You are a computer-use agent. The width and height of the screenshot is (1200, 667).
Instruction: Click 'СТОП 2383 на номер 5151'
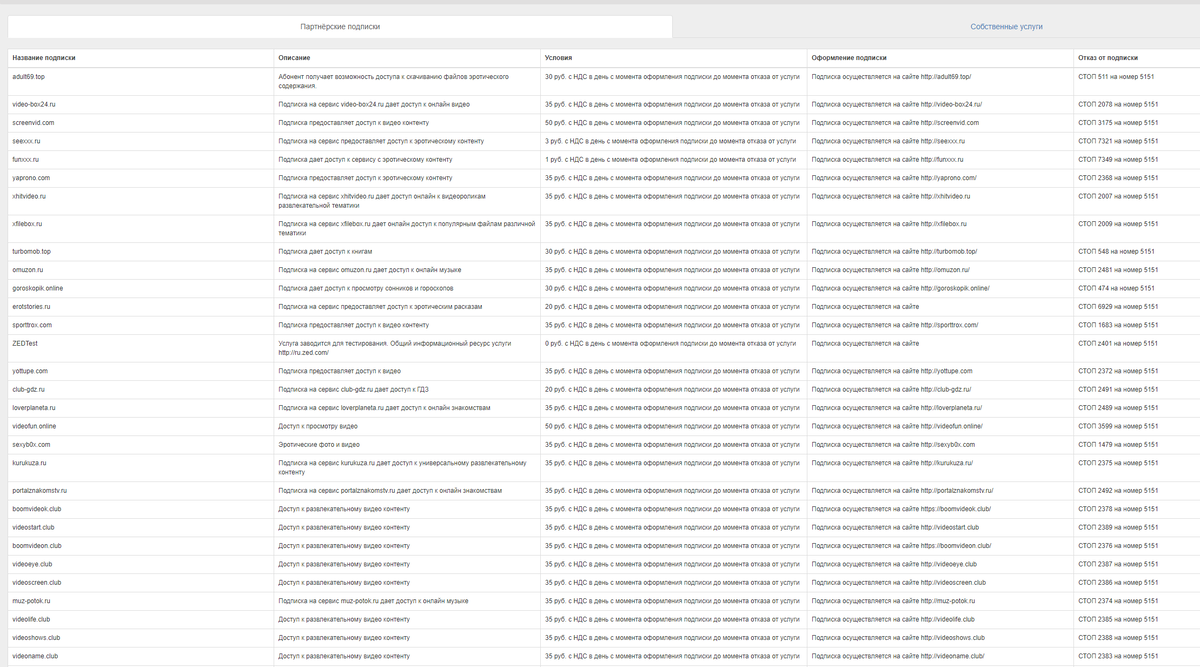click(x=1118, y=656)
